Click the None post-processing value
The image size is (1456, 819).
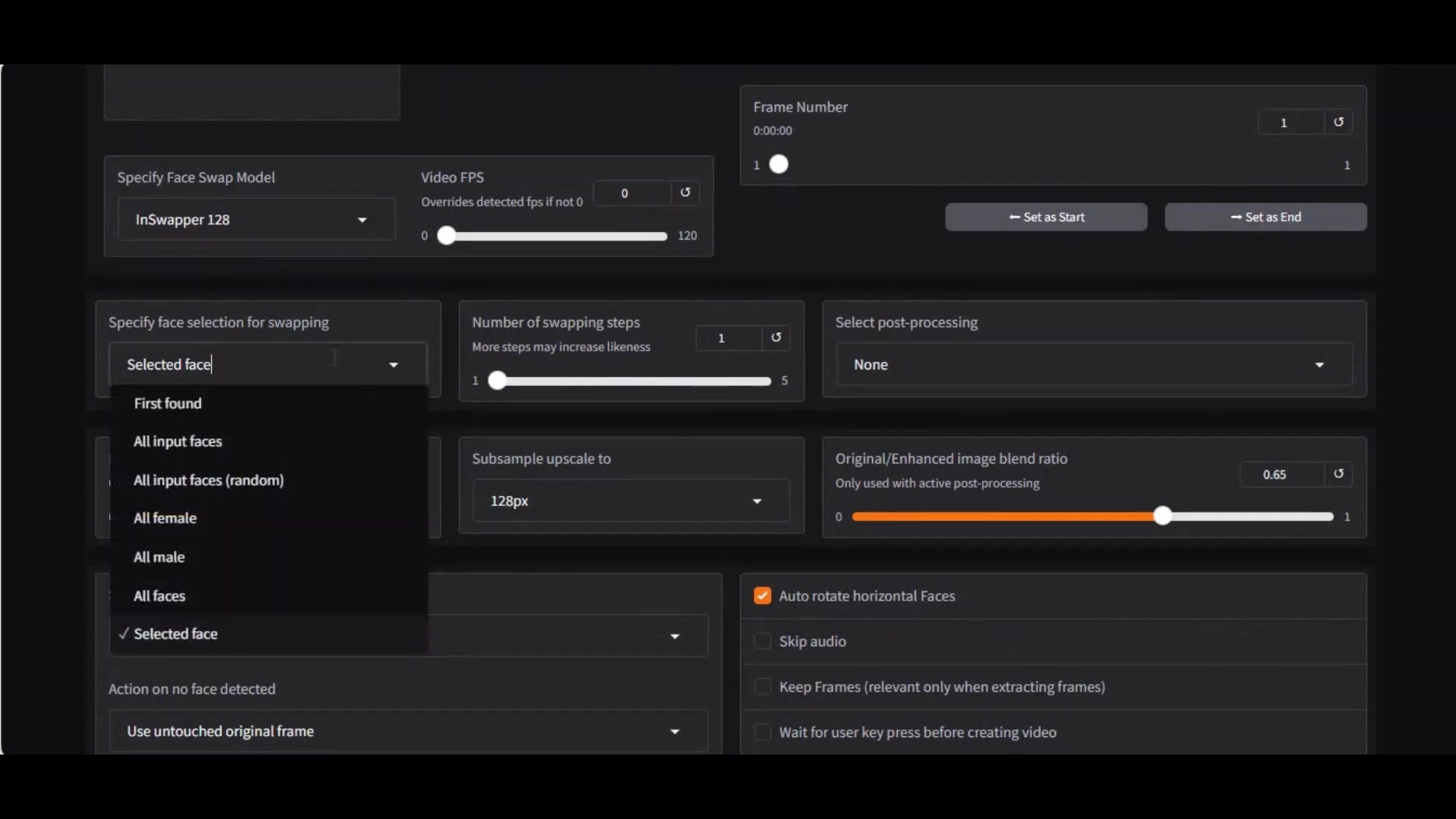point(871,365)
